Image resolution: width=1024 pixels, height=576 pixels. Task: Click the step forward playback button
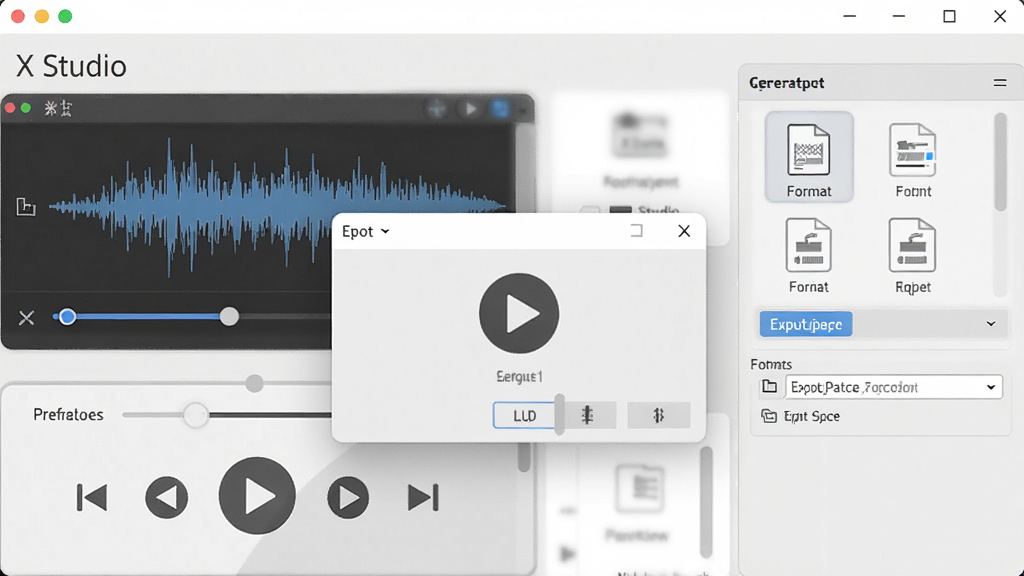pyautogui.click(x=348, y=498)
